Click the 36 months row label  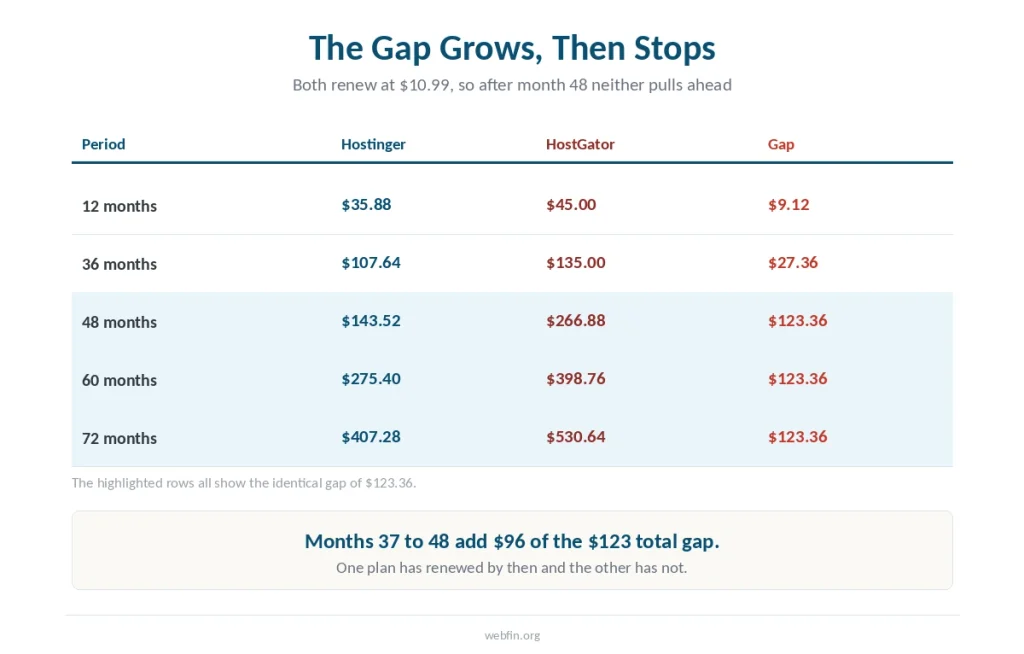tap(120, 265)
